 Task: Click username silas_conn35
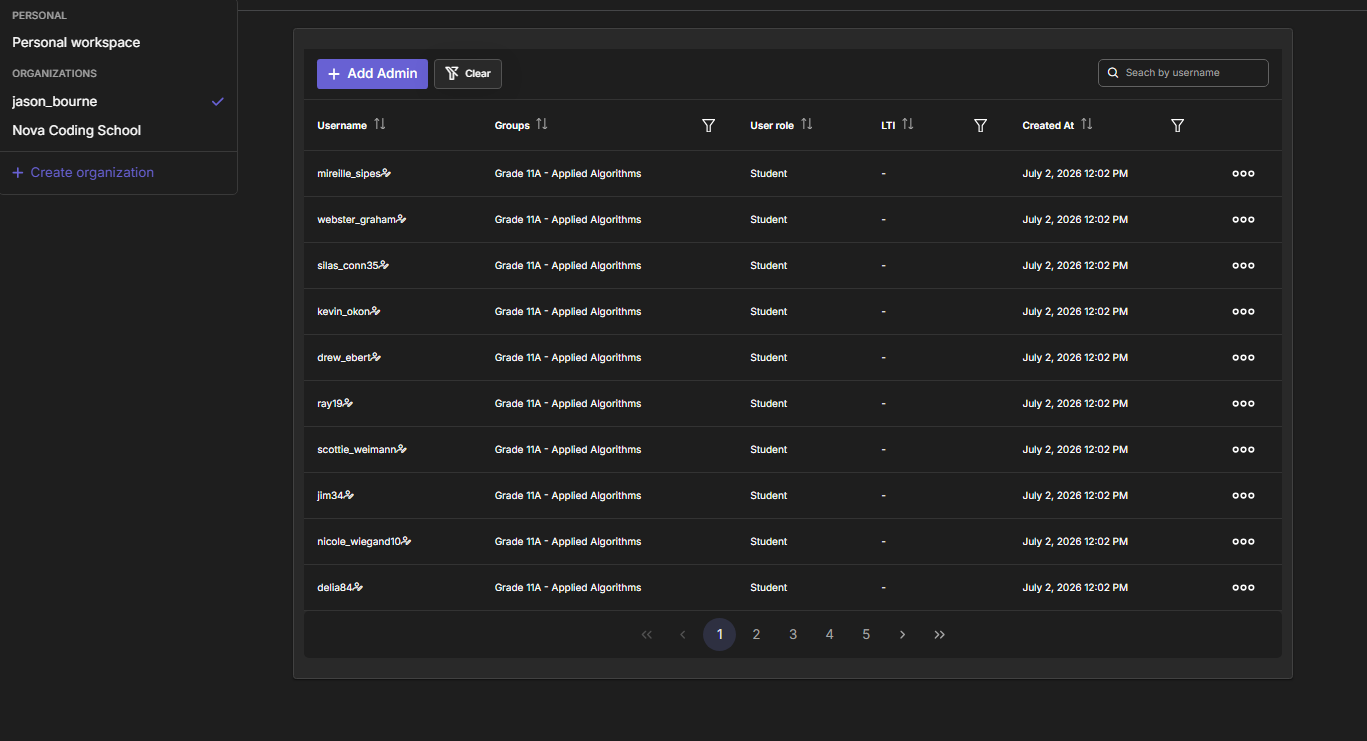[348, 266]
